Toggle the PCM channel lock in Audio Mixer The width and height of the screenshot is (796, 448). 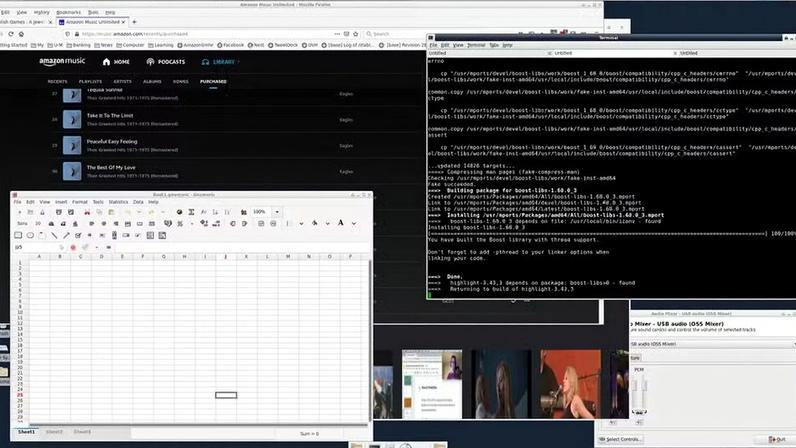639,412
